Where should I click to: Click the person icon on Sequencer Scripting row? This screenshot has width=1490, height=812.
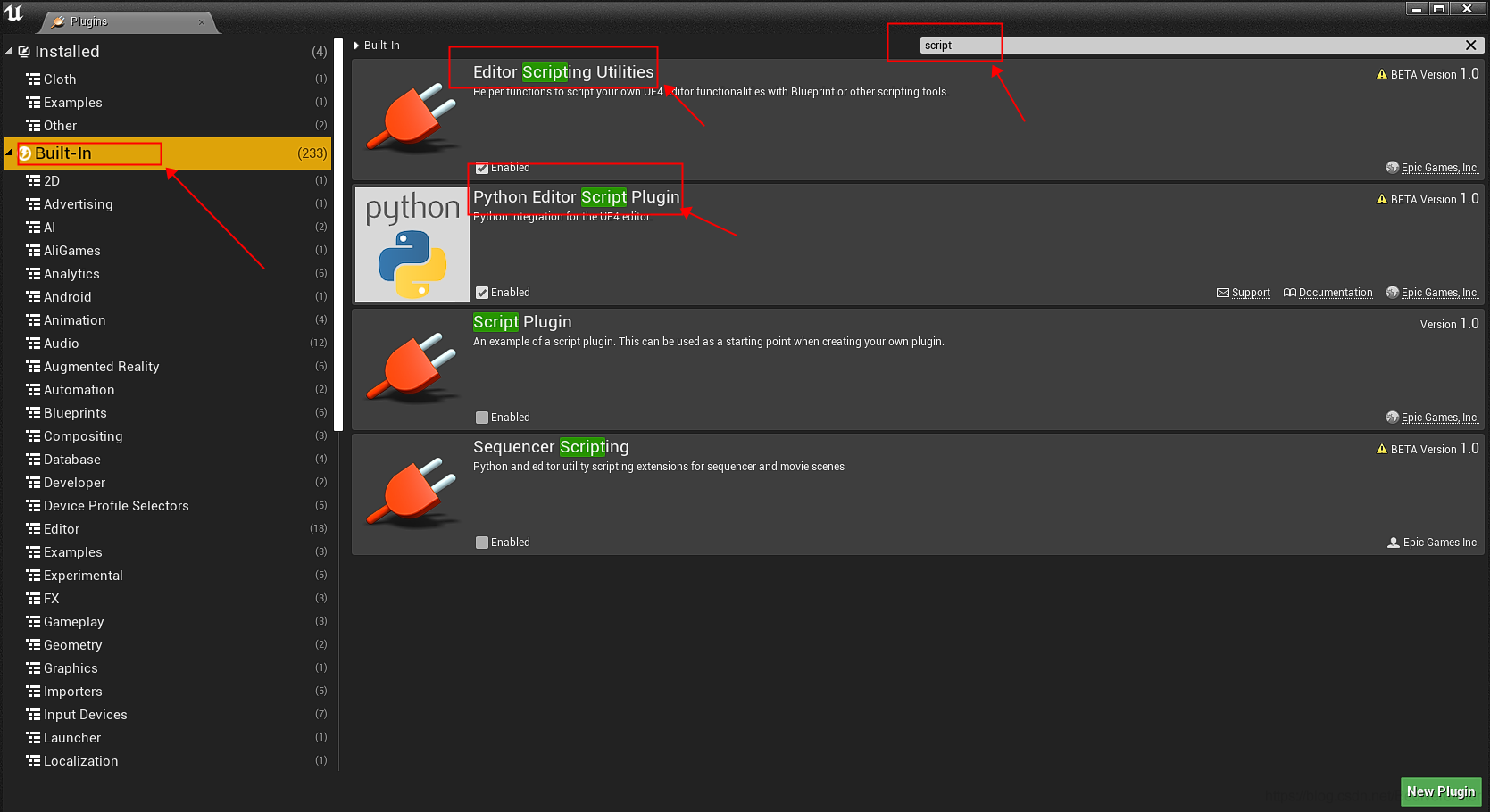click(1394, 543)
